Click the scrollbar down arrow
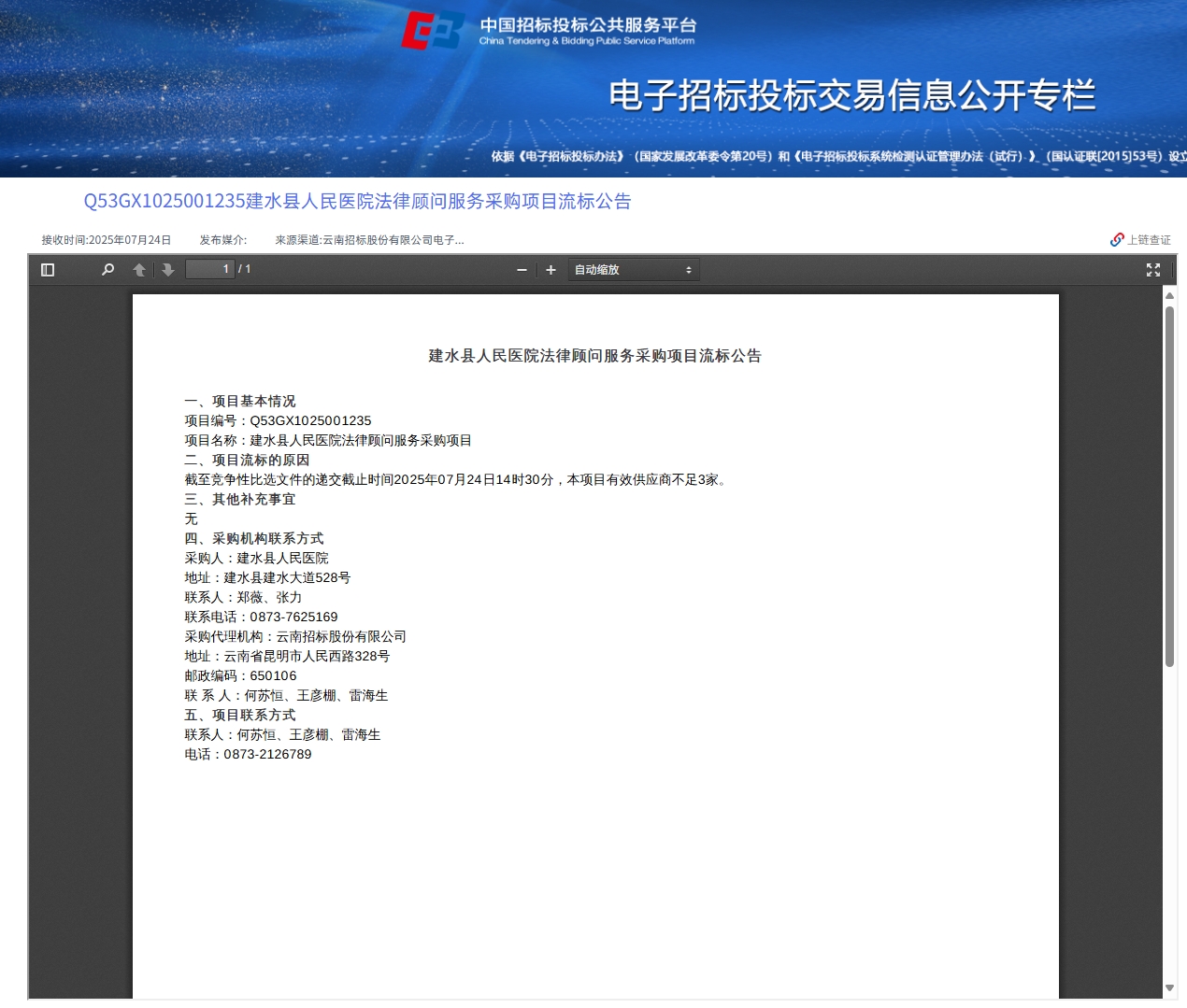 pyautogui.click(x=1169, y=987)
